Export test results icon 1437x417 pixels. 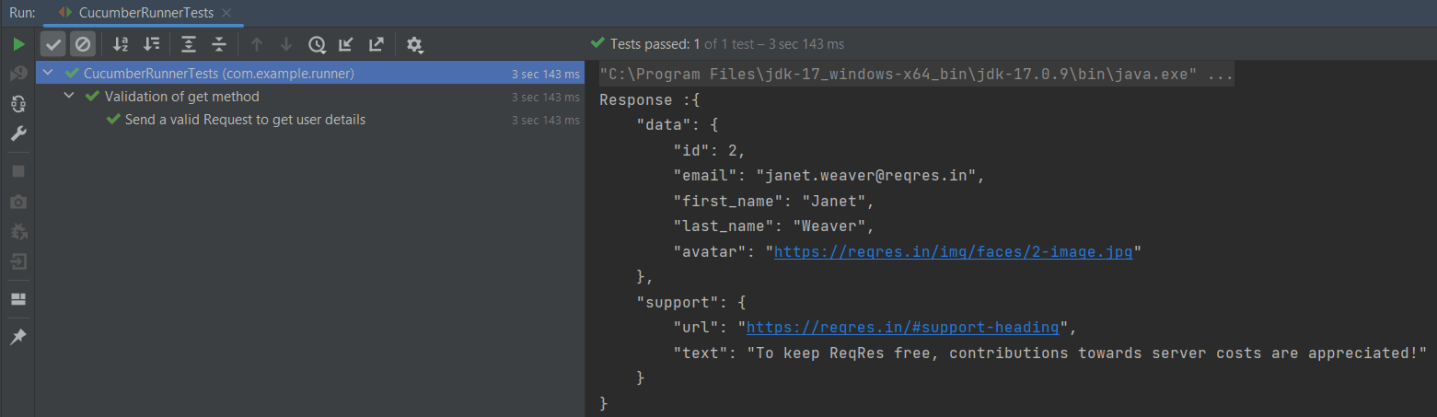coord(376,44)
